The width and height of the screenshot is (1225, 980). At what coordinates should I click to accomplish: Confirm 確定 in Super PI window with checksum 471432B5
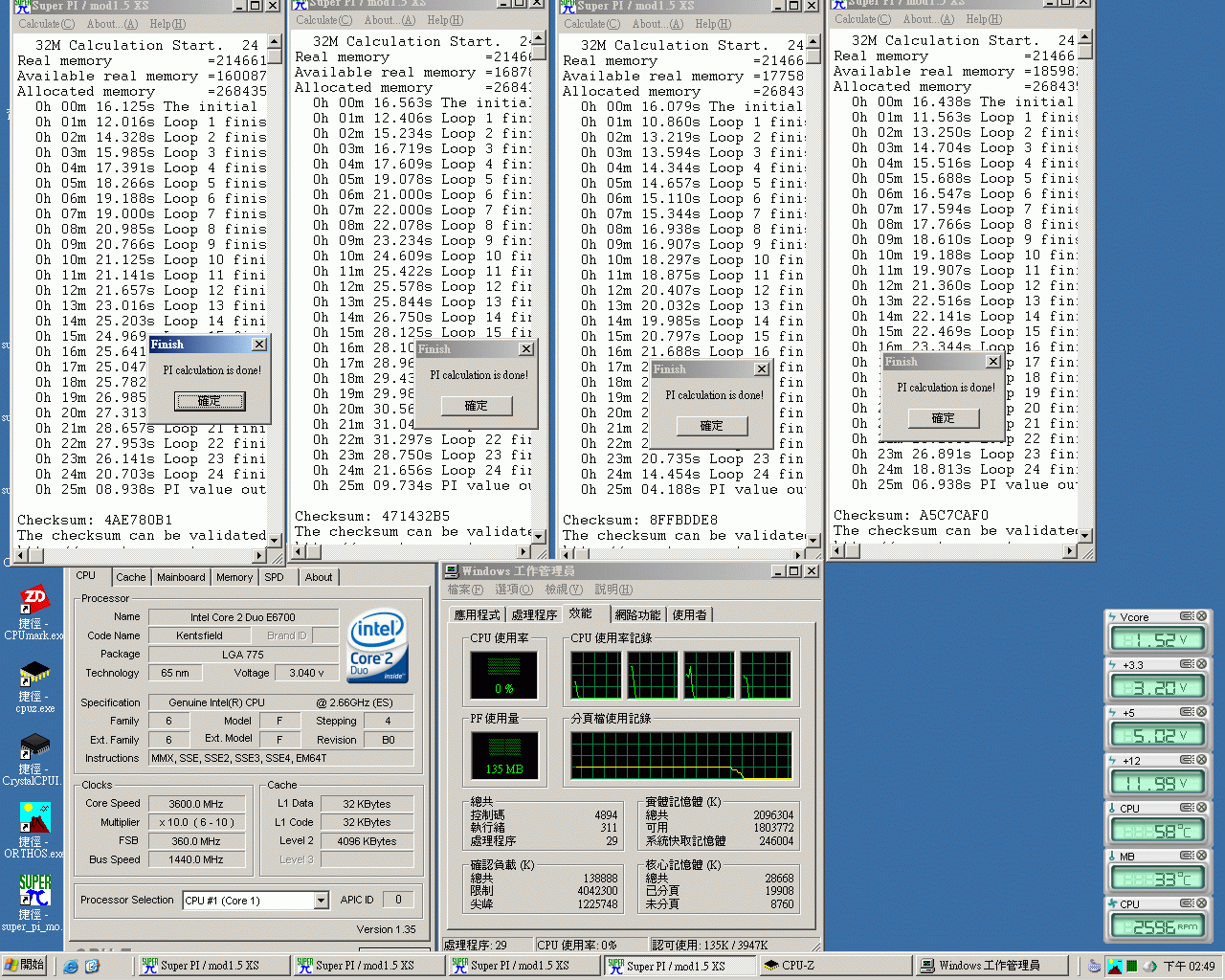coord(476,406)
